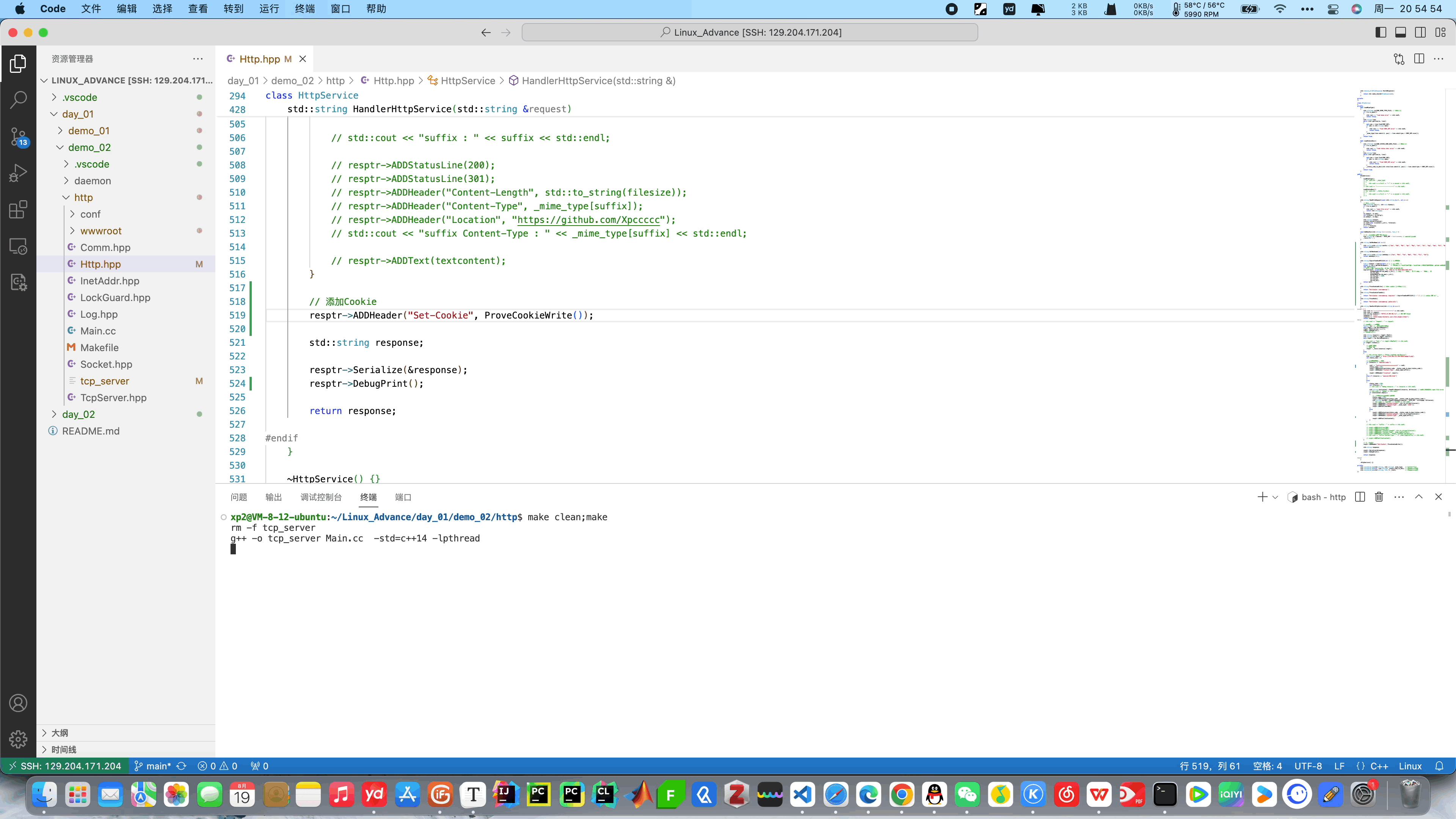The width and height of the screenshot is (1456, 819).
Task: Open new terminal launch profile dropdown
Action: [1275, 497]
